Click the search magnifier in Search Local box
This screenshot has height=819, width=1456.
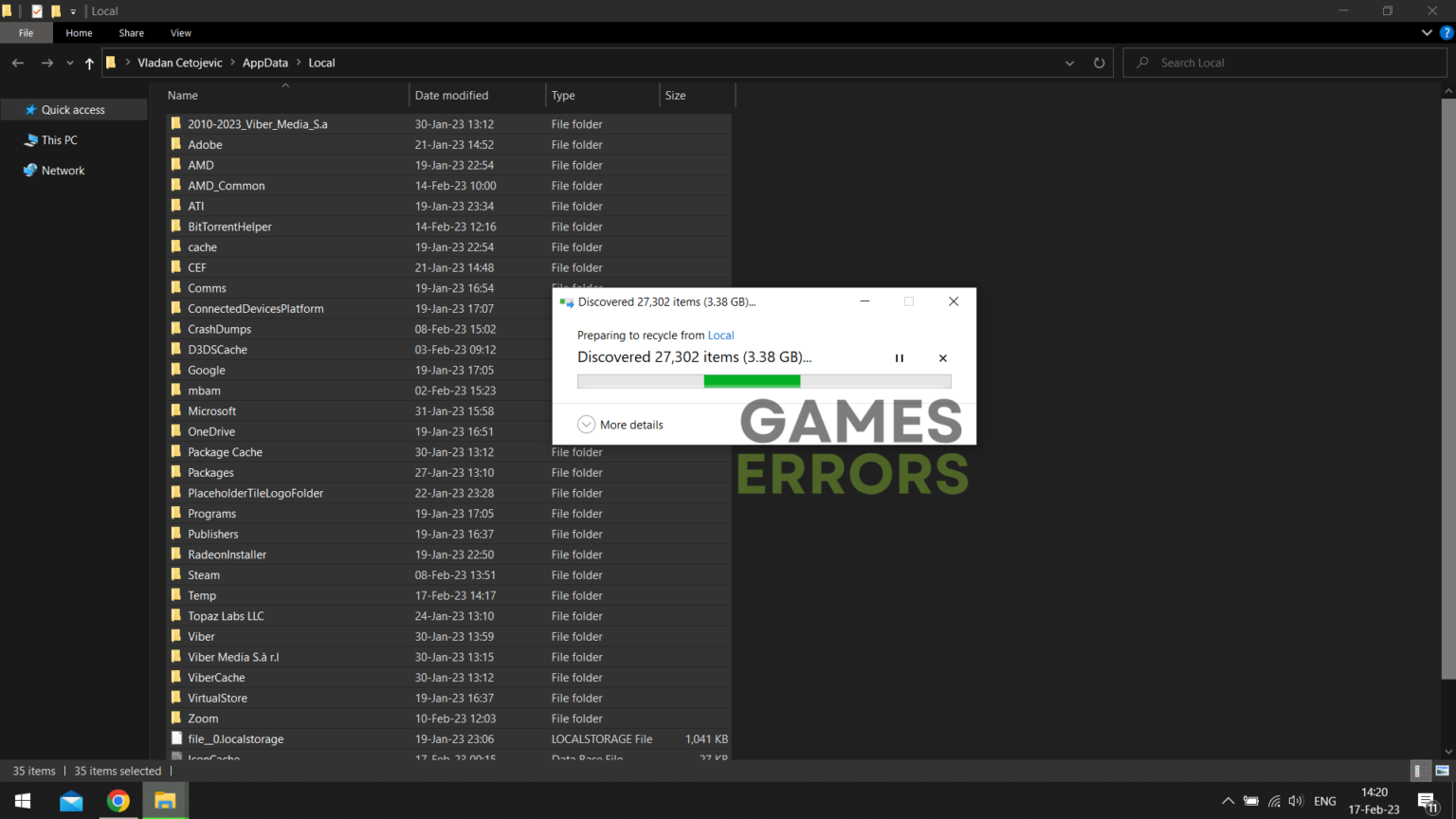click(x=1141, y=63)
